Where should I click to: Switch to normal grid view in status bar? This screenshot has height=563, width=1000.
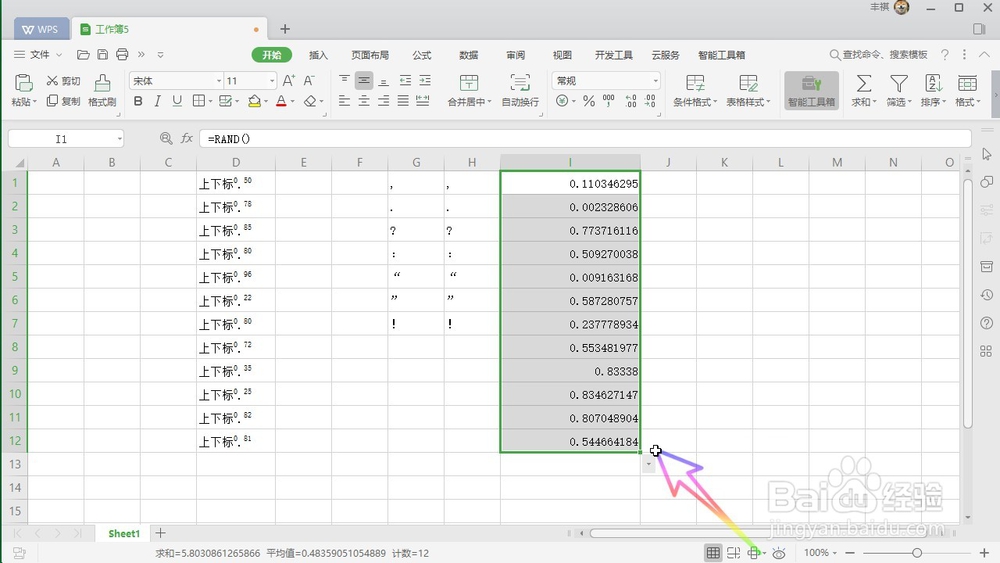[713, 553]
